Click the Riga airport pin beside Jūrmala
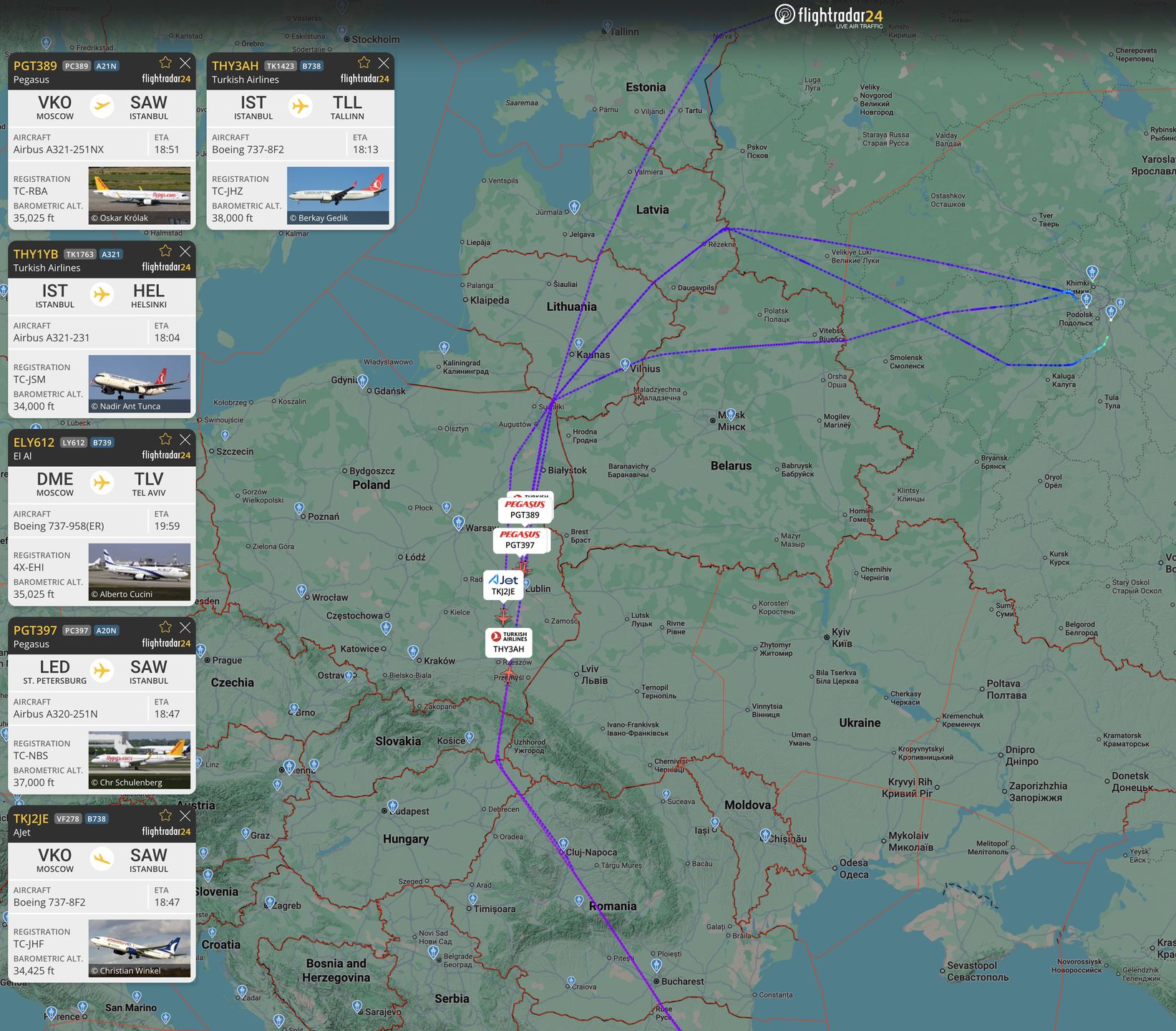The image size is (1176, 1031). tap(574, 207)
